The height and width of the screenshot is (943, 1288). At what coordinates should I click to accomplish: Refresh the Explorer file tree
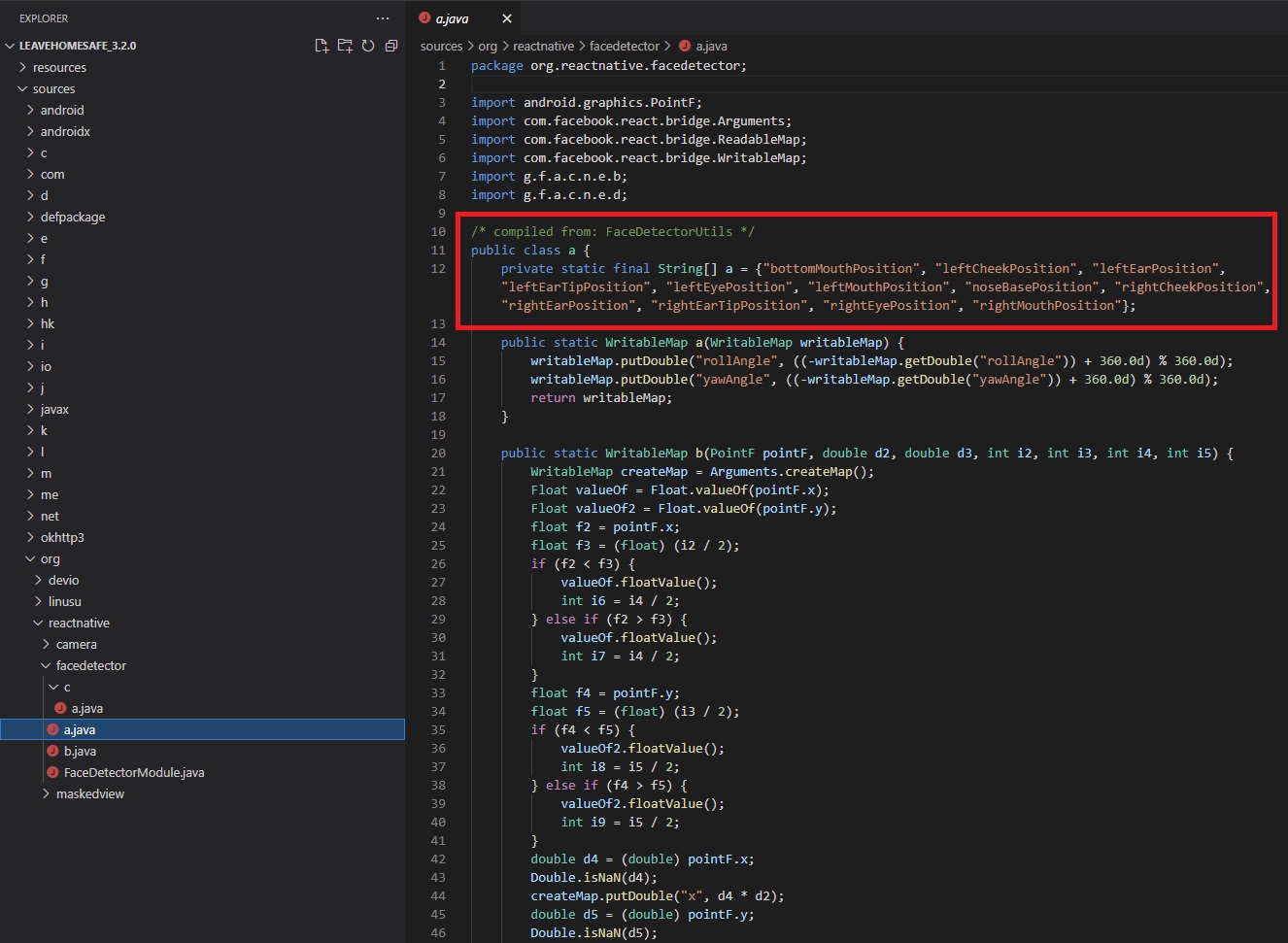368,46
